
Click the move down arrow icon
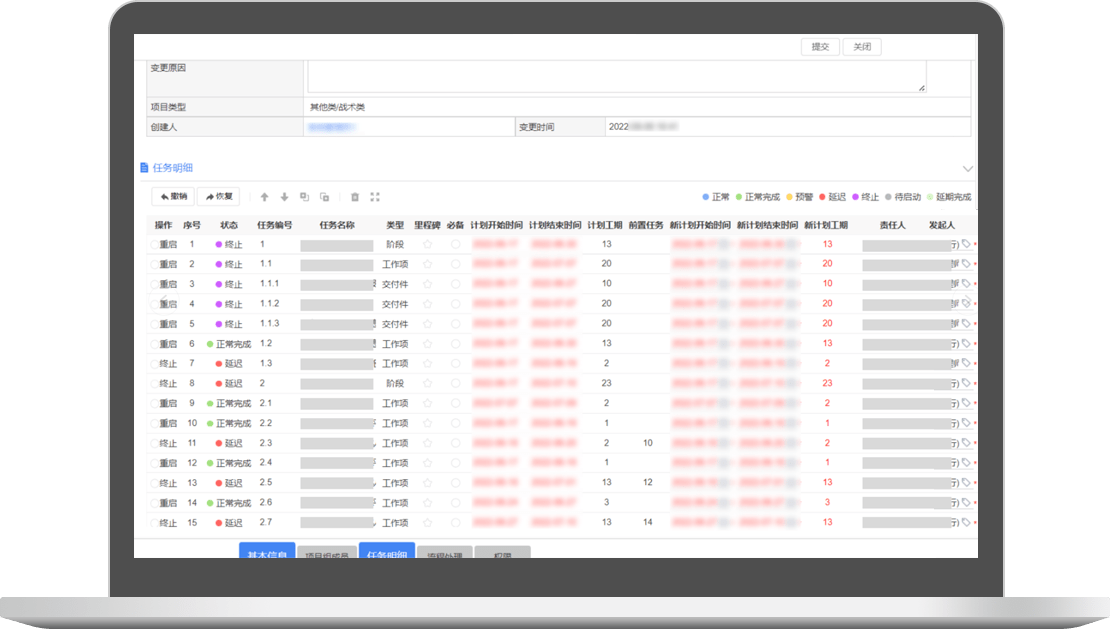284,197
